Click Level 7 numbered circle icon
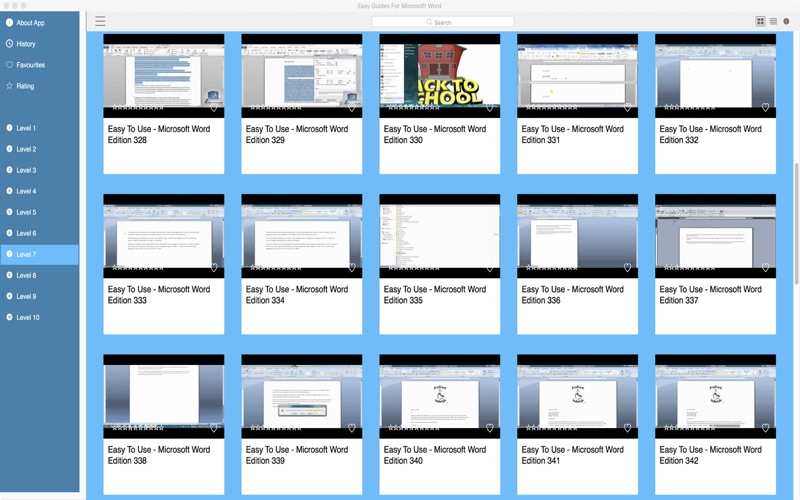Image resolution: width=800 pixels, height=500 pixels. [x=9, y=254]
